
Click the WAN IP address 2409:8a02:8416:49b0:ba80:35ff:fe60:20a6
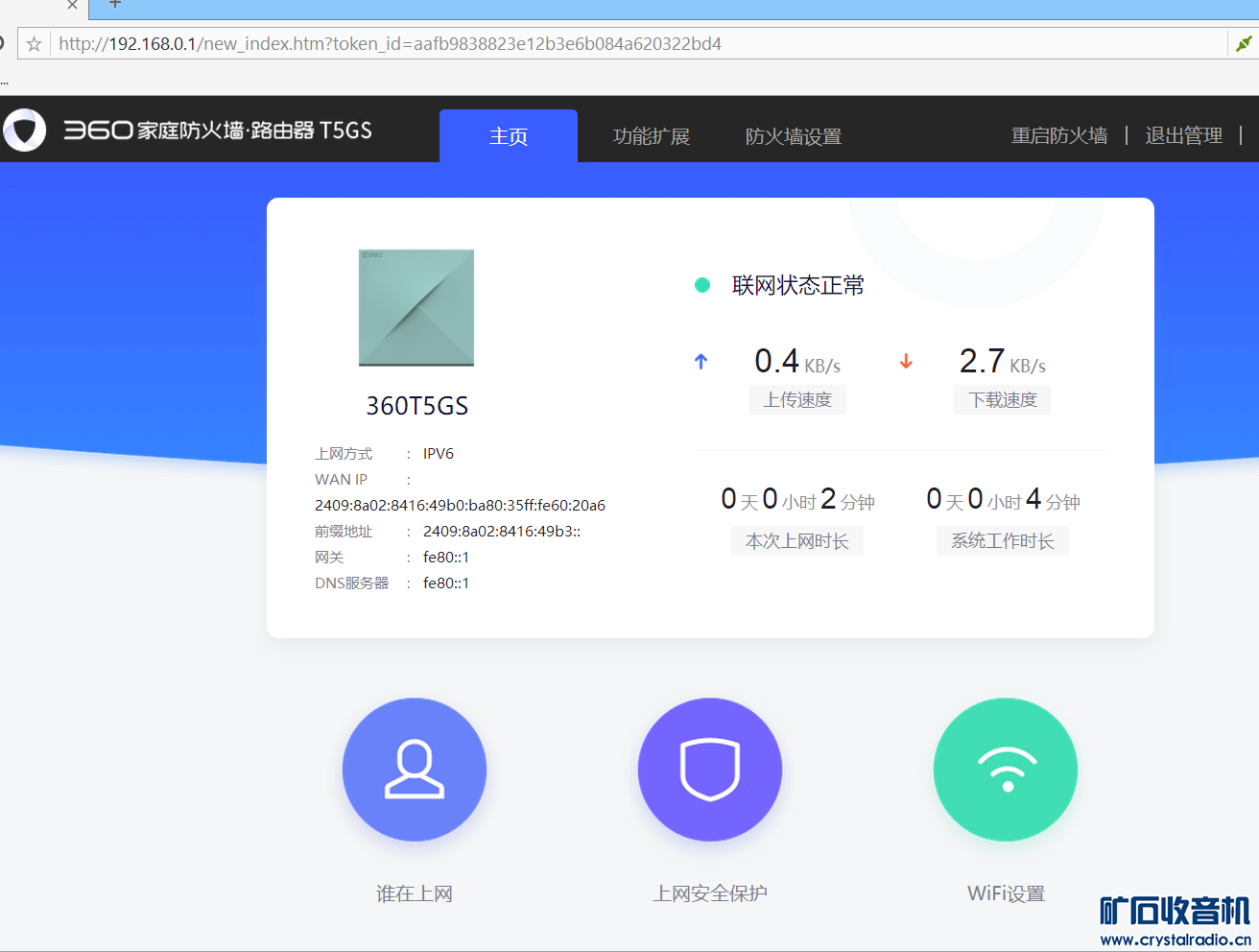click(460, 506)
